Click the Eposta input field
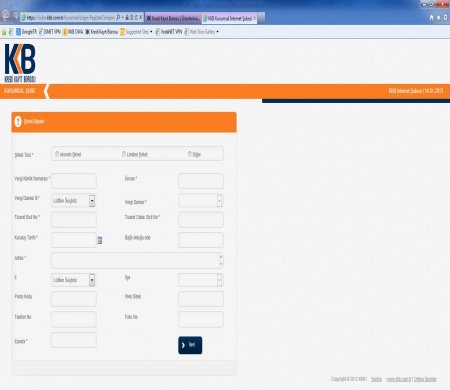The width and height of the screenshot is (450, 390). click(74, 340)
